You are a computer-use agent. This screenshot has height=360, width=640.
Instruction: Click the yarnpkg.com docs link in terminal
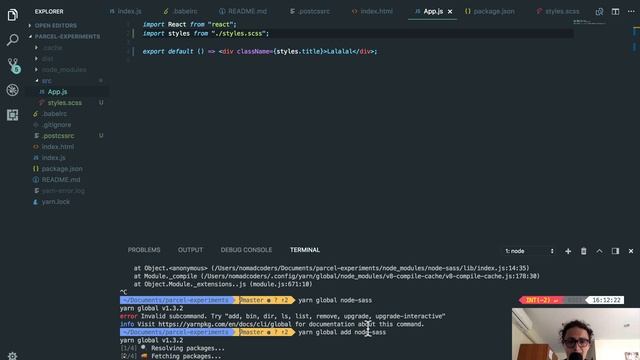point(226,324)
